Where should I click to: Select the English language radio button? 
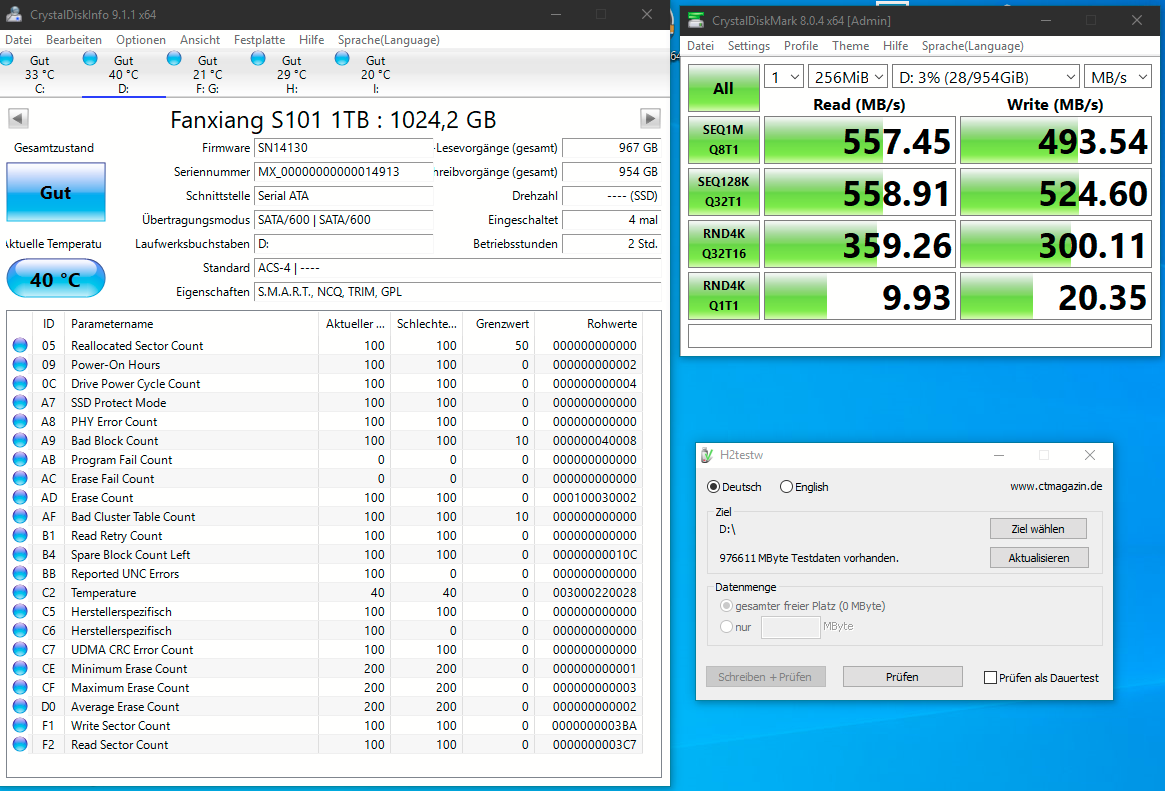786,487
